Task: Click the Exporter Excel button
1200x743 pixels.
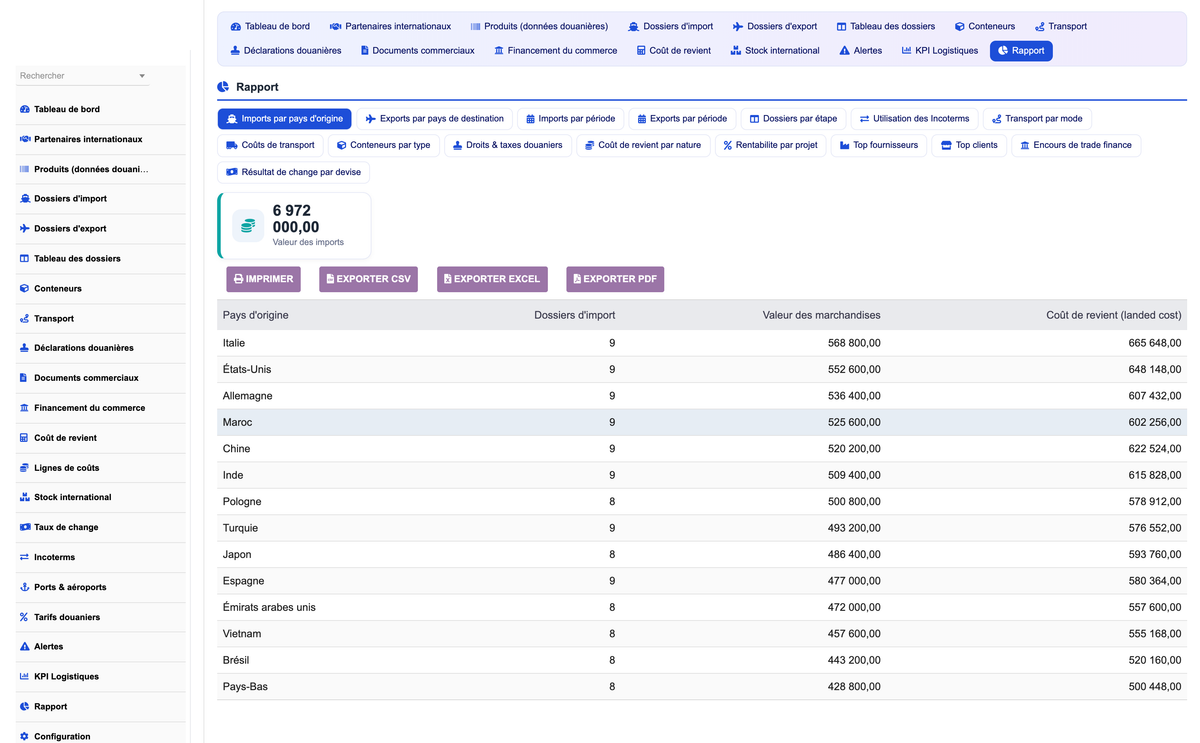Action: pyautogui.click(x=492, y=279)
